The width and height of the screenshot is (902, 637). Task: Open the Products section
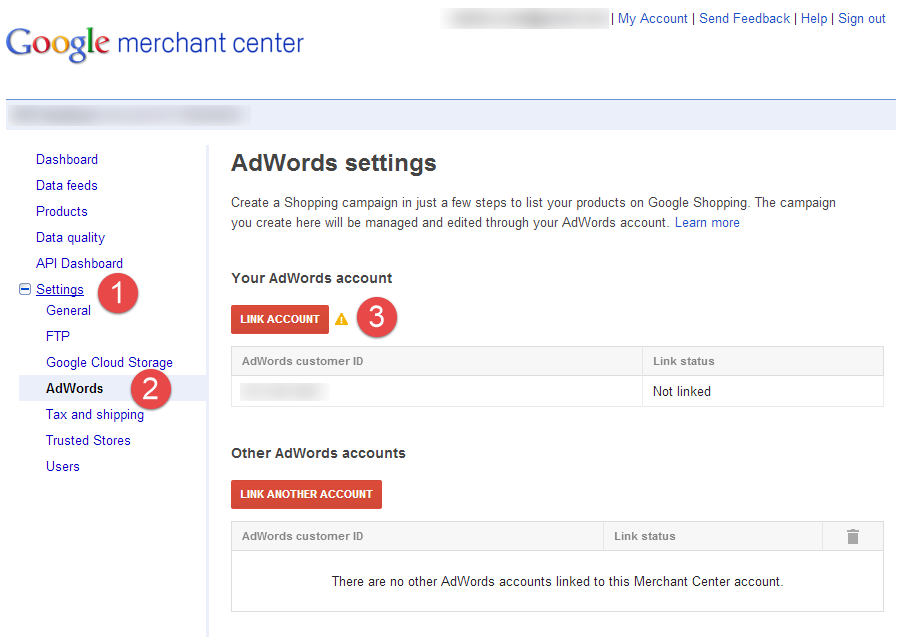62,211
